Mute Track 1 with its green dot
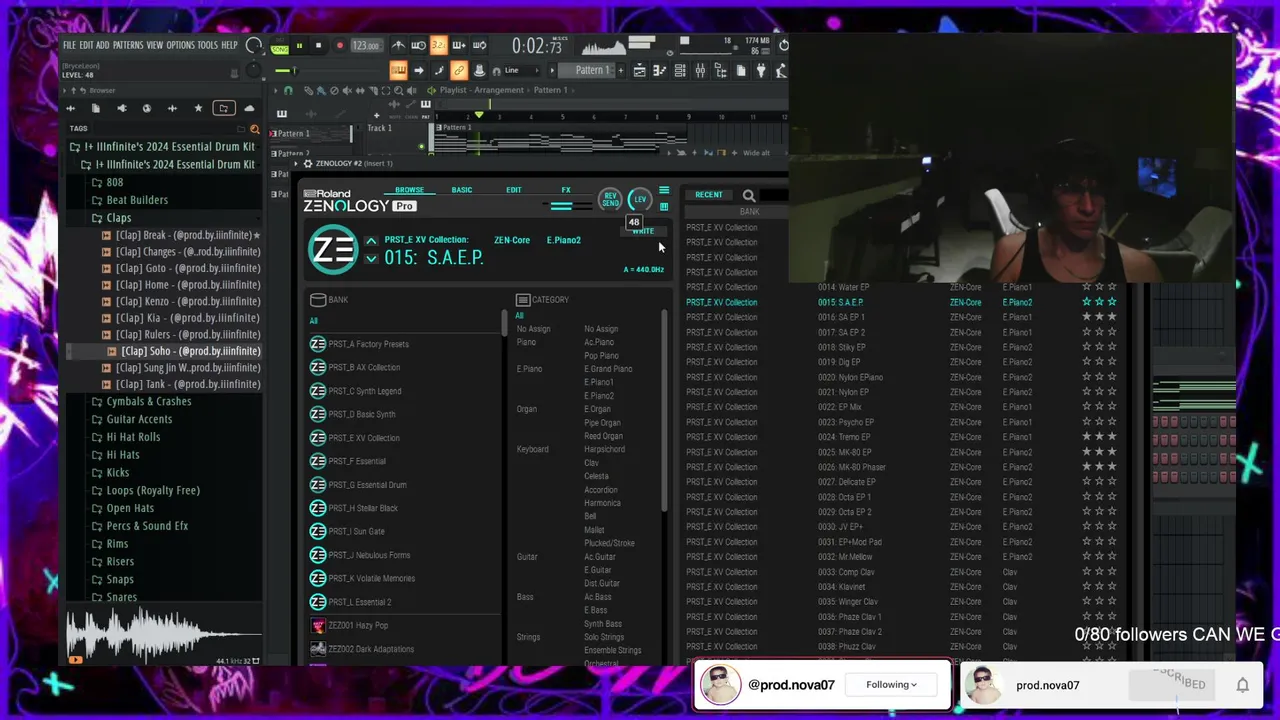This screenshot has width=1280, height=720. (421, 147)
